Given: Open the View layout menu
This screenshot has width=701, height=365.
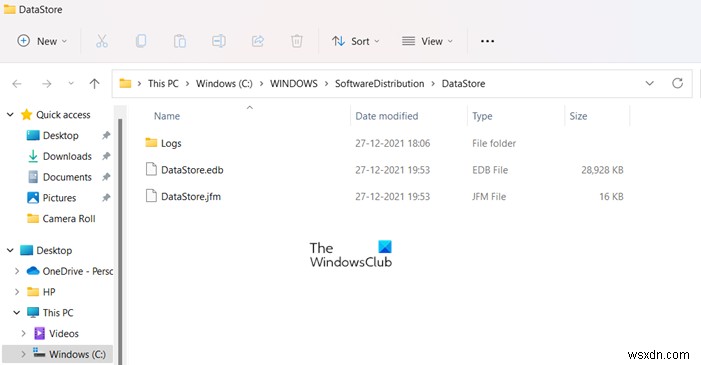Looking at the screenshot, I should (x=427, y=41).
